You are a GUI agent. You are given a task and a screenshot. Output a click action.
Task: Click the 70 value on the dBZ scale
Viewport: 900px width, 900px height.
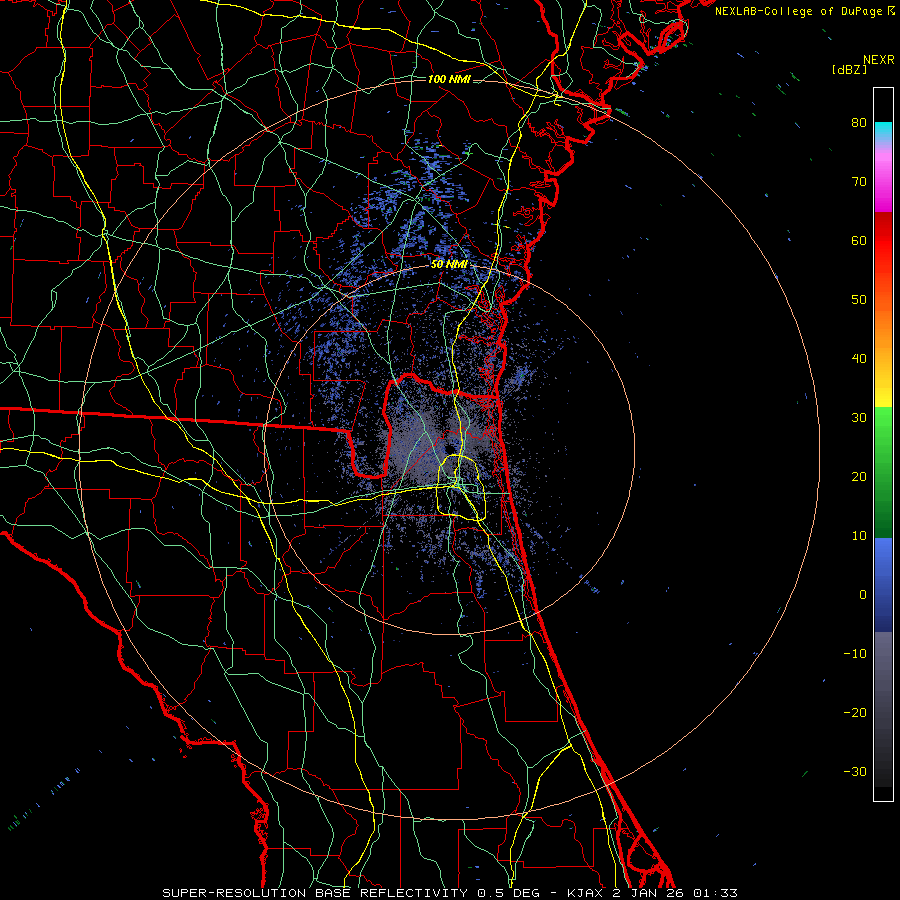859,182
